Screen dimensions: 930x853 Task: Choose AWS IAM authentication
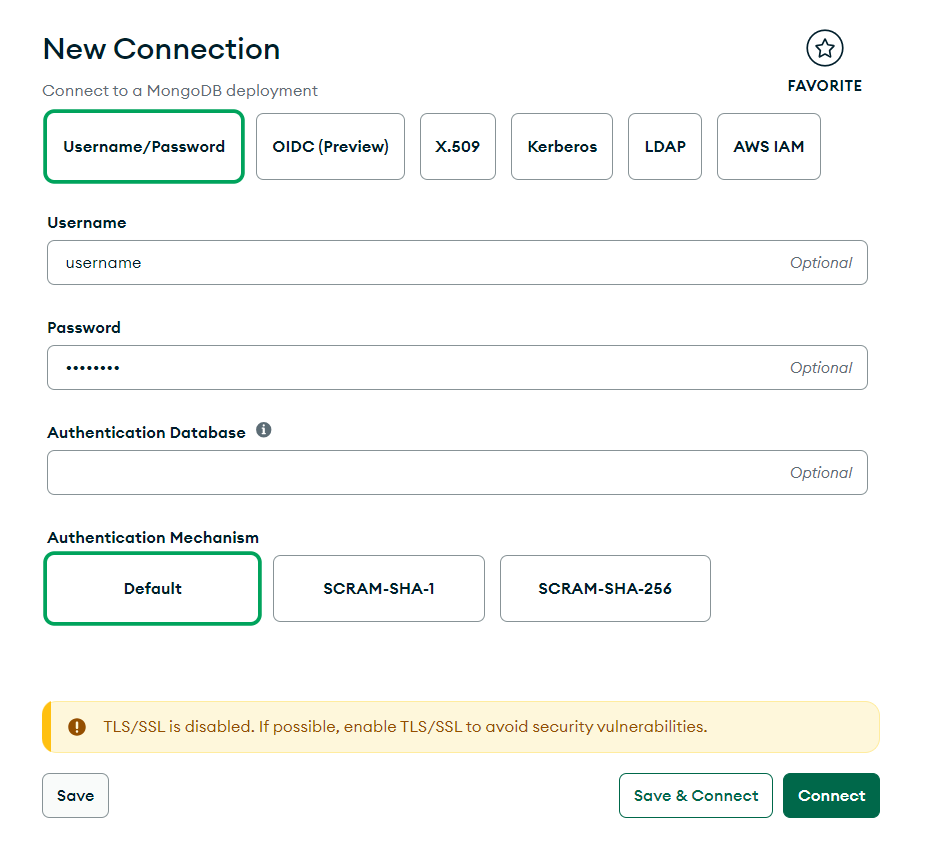coord(768,146)
